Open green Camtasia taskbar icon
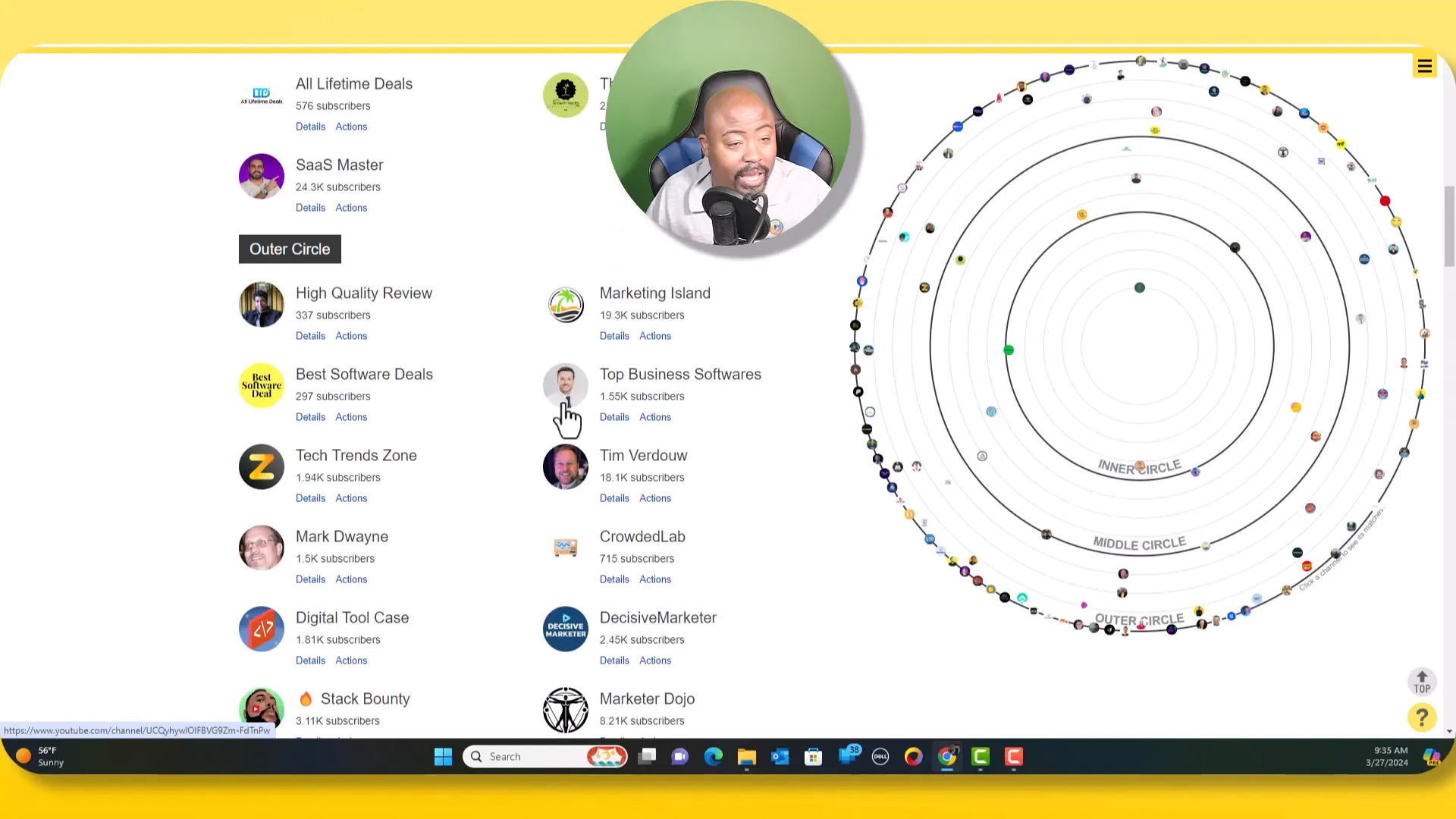The width and height of the screenshot is (1456, 819). 981,757
